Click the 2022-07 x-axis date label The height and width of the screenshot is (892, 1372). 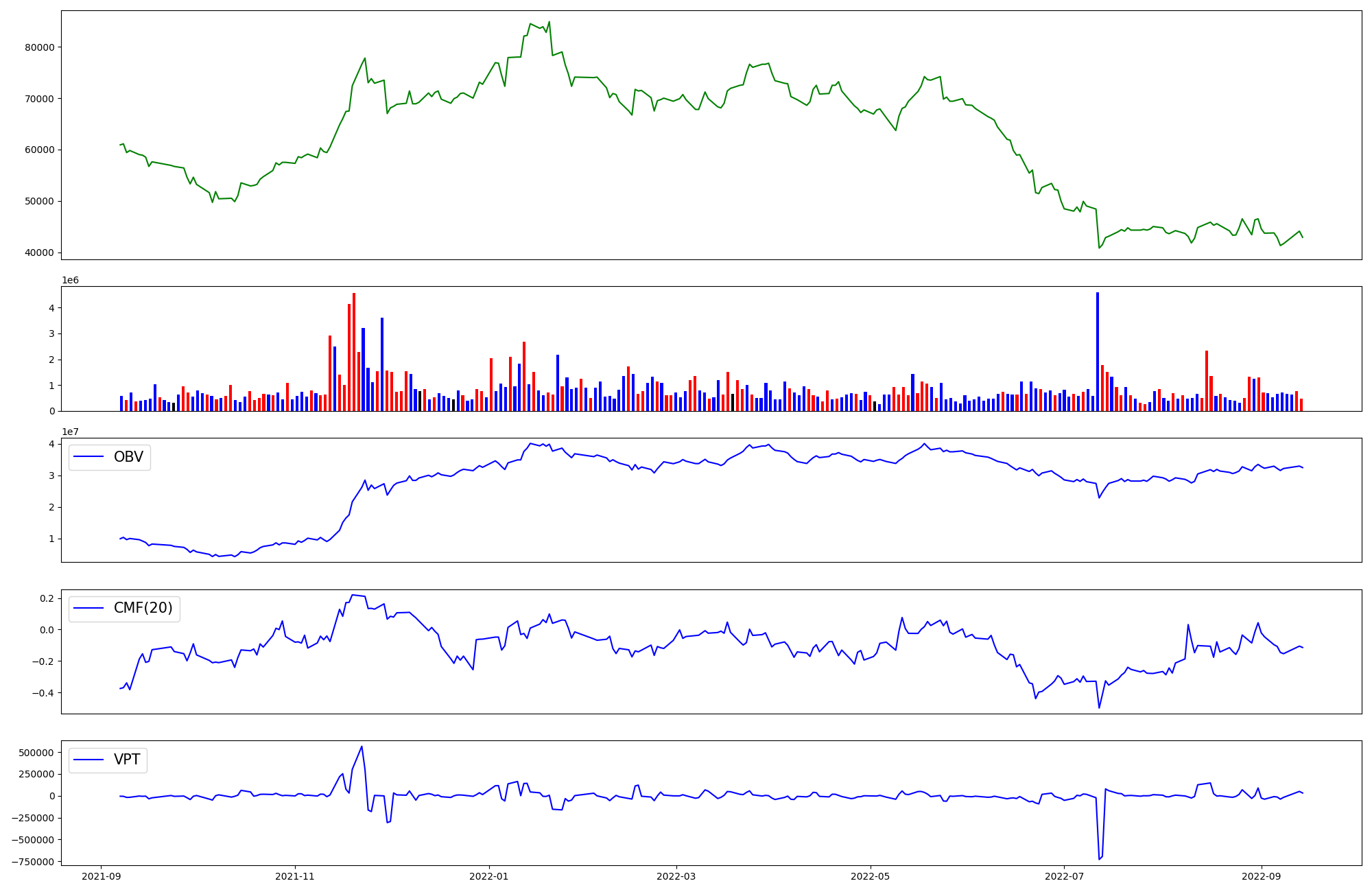[1064, 876]
